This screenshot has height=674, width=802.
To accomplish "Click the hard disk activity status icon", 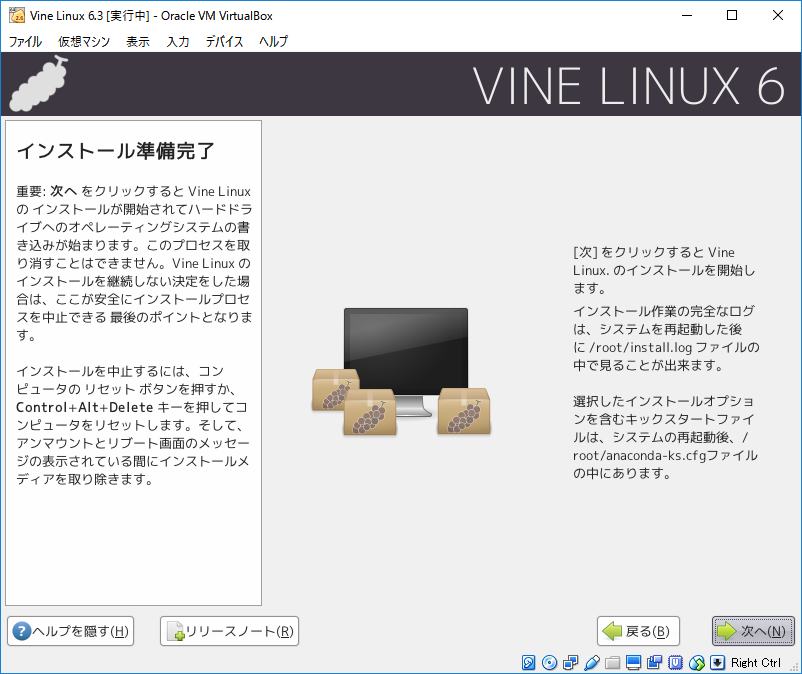I will (530, 663).
